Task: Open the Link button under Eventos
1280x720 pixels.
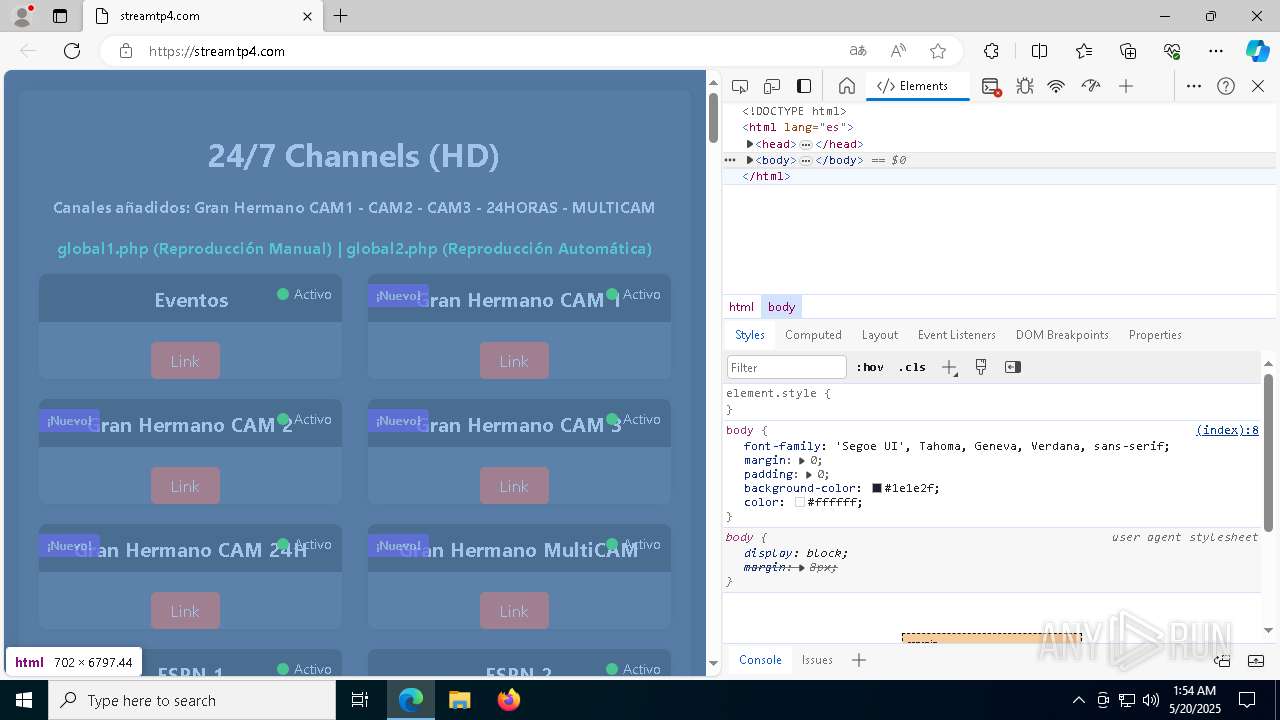Action: 185,361
